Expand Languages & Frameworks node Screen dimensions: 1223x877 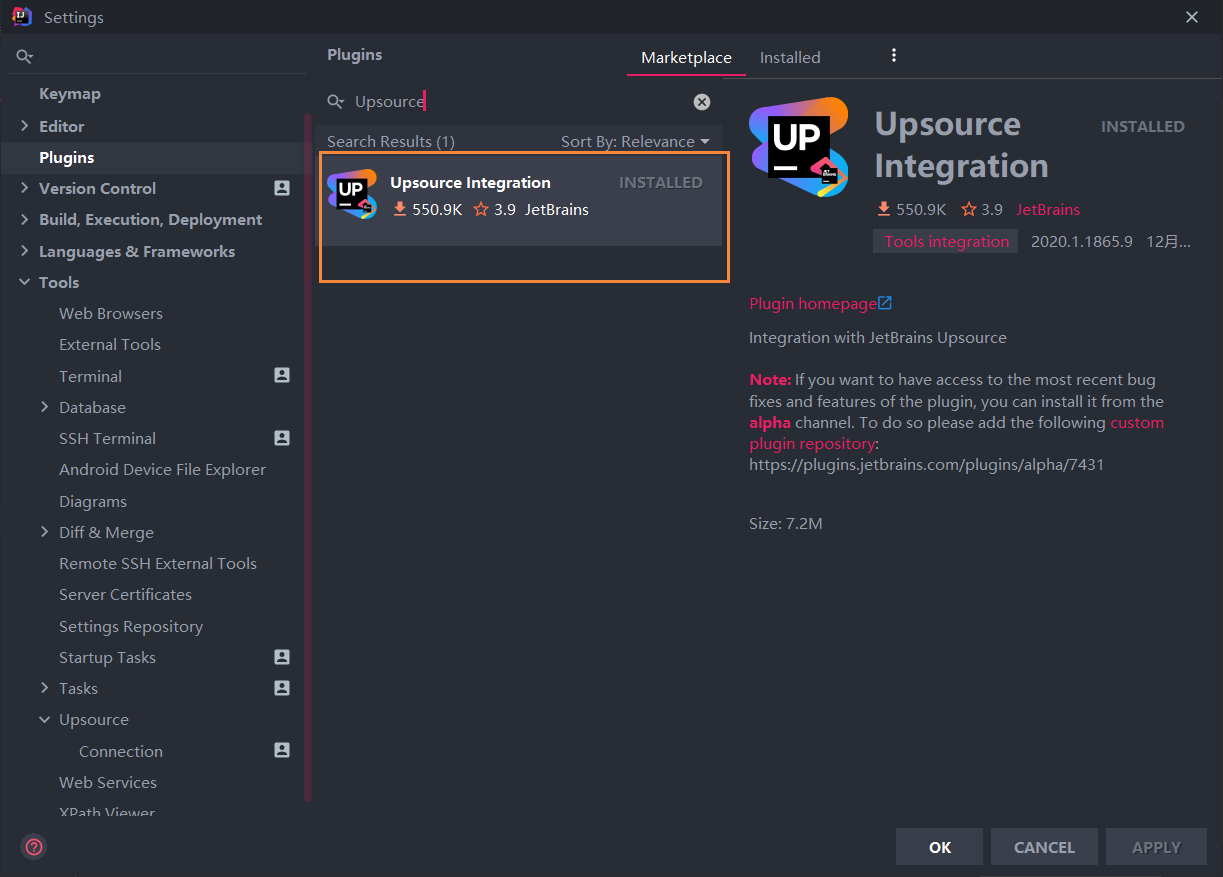click(x=24, y=251)
